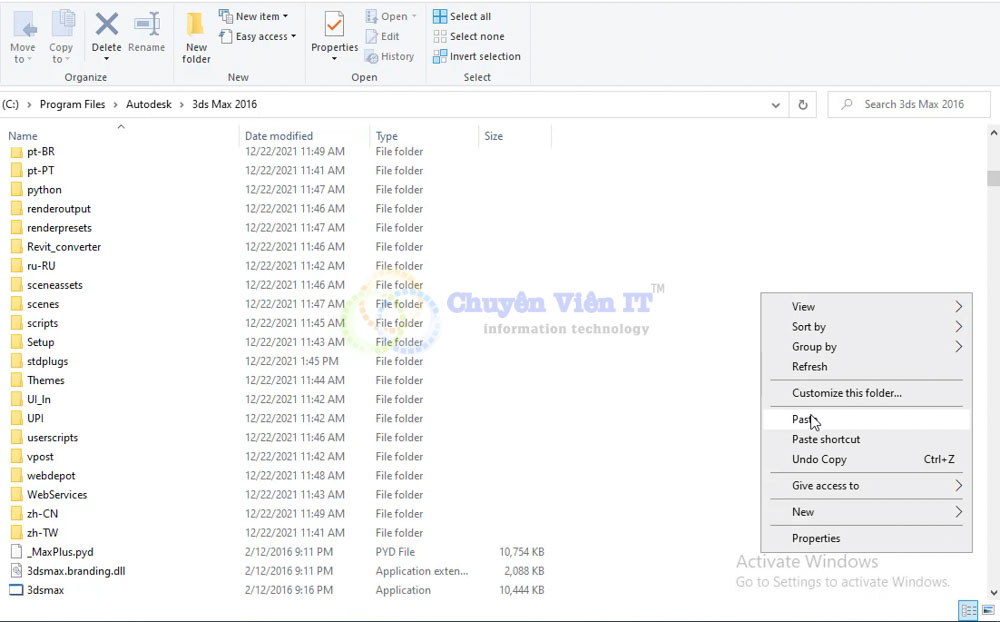Expand the Easy access dropdown
This screenshot has height=622, width=1000.
[258, 37]
